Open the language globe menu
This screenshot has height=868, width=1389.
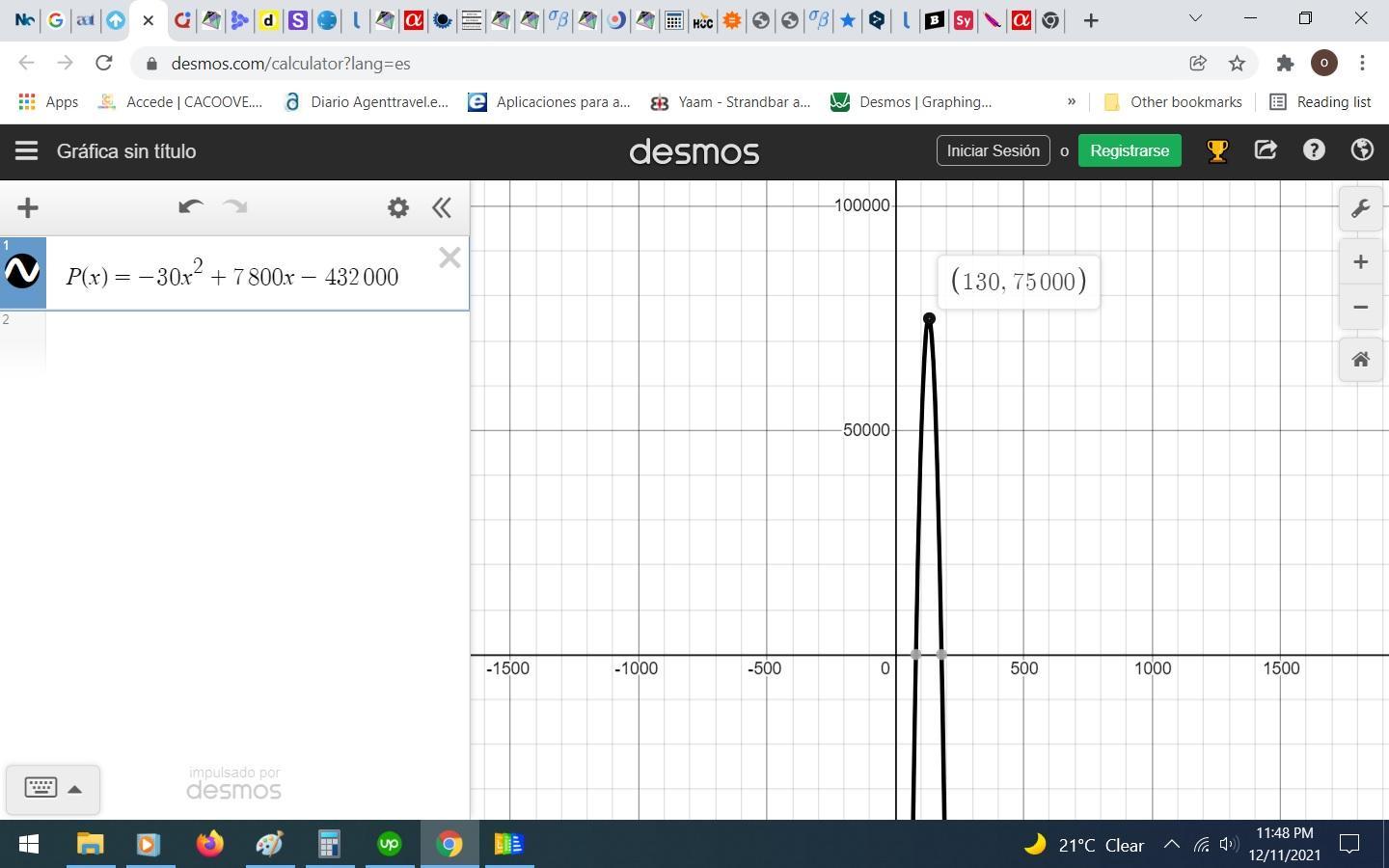pos(1362,150)
